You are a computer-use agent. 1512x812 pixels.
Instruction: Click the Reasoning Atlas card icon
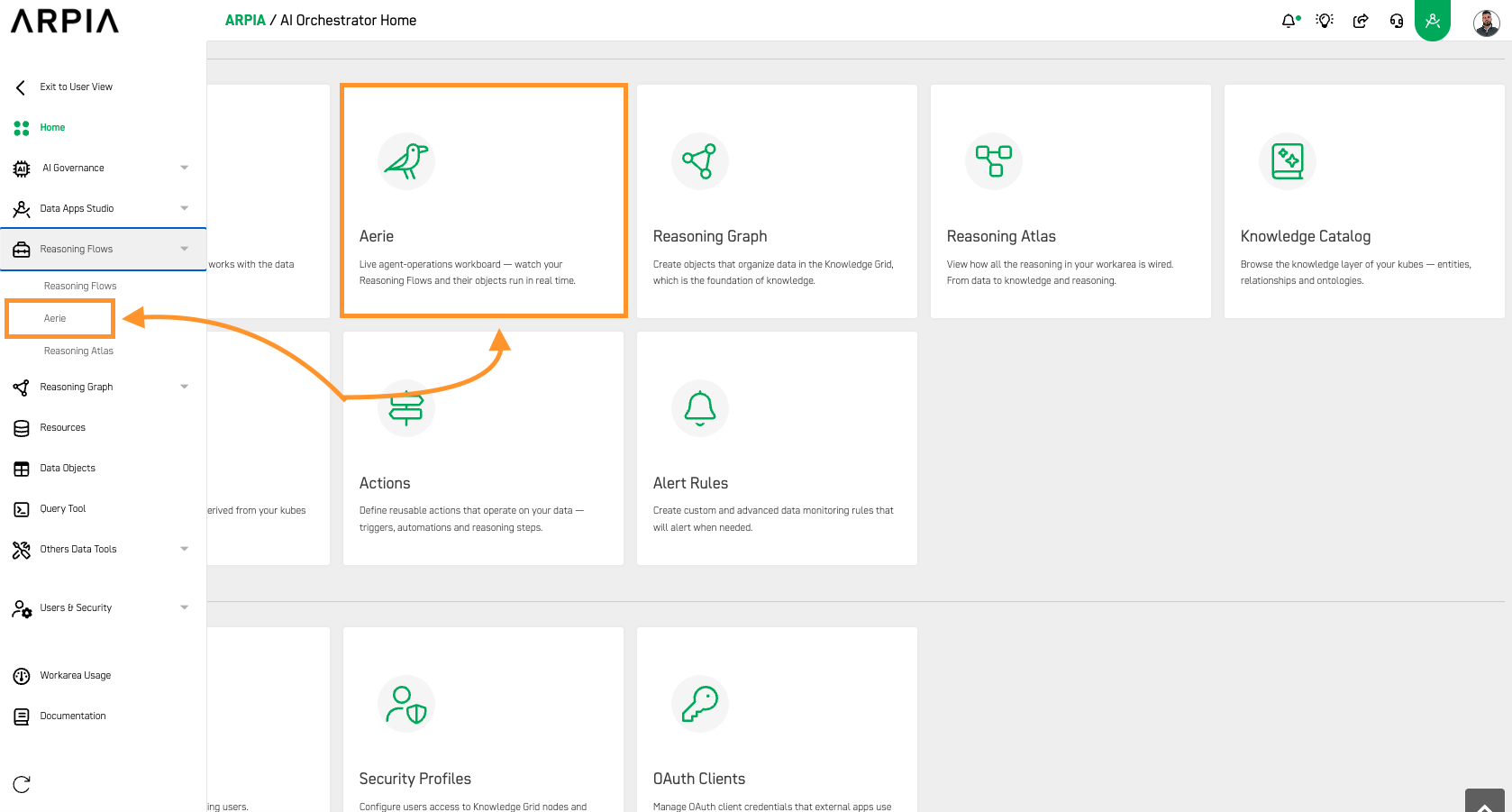click(994, 161)
